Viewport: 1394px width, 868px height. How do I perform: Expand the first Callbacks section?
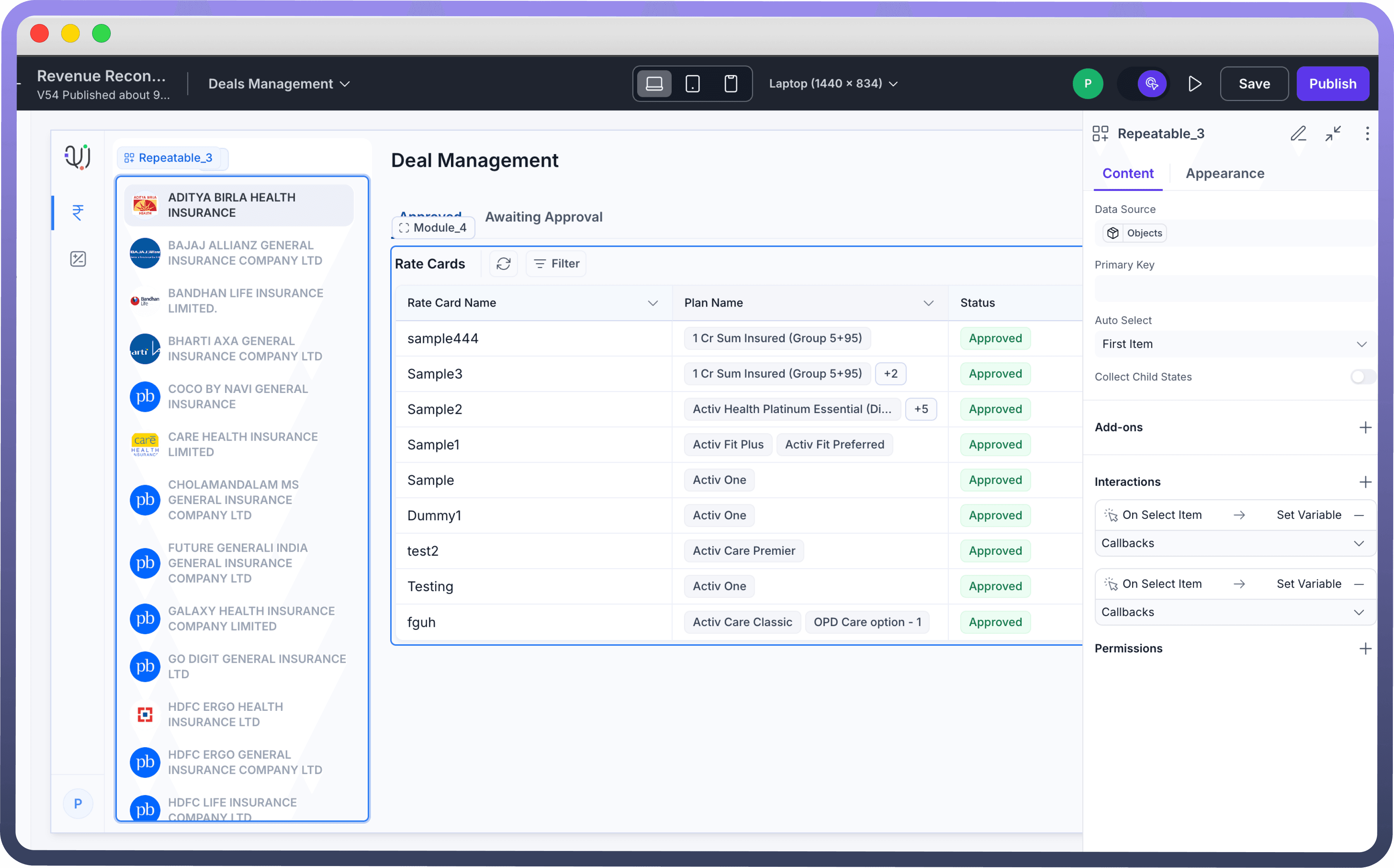coord(1234,543)
